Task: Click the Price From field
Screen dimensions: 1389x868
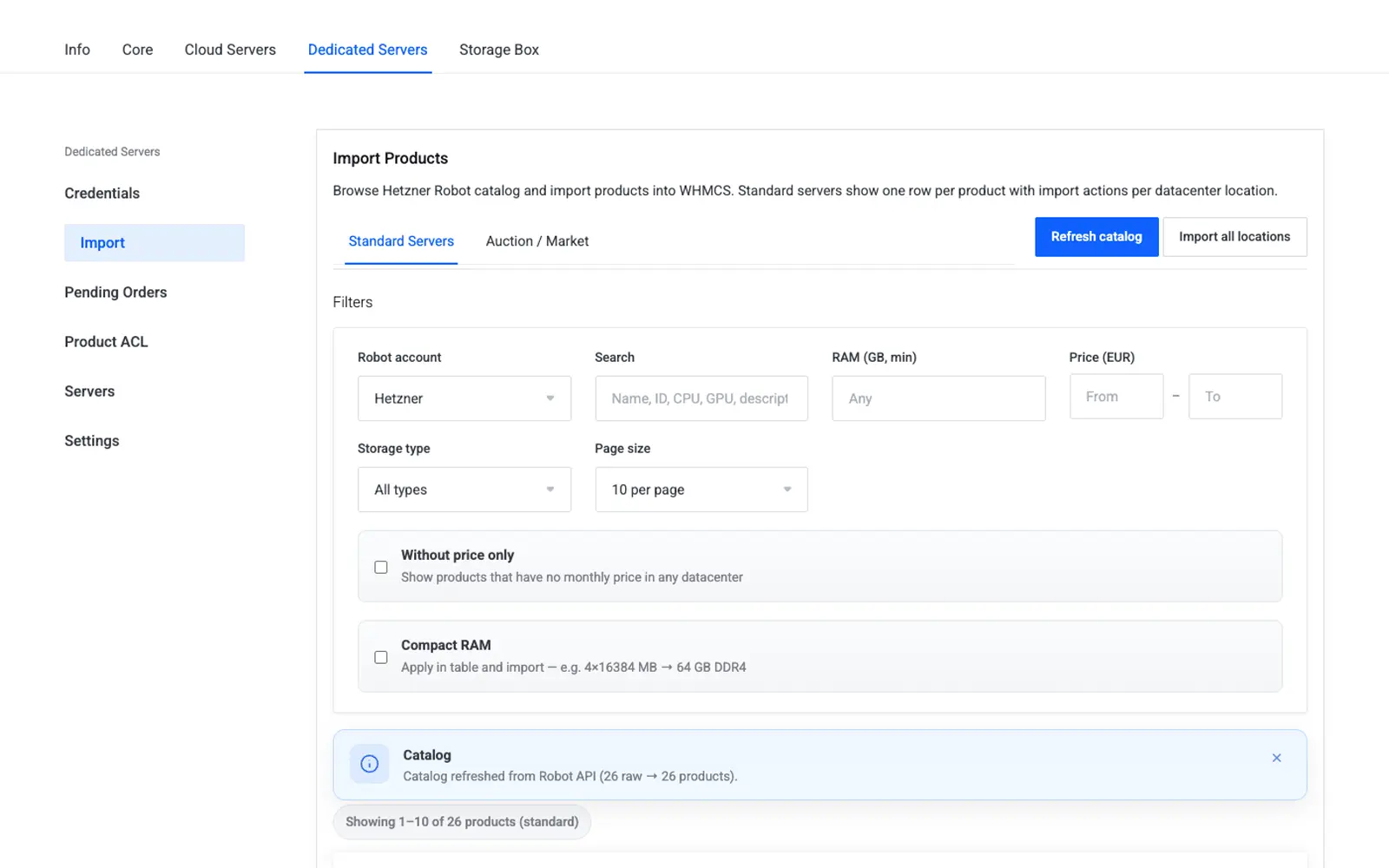Action: click(1116, 397)
